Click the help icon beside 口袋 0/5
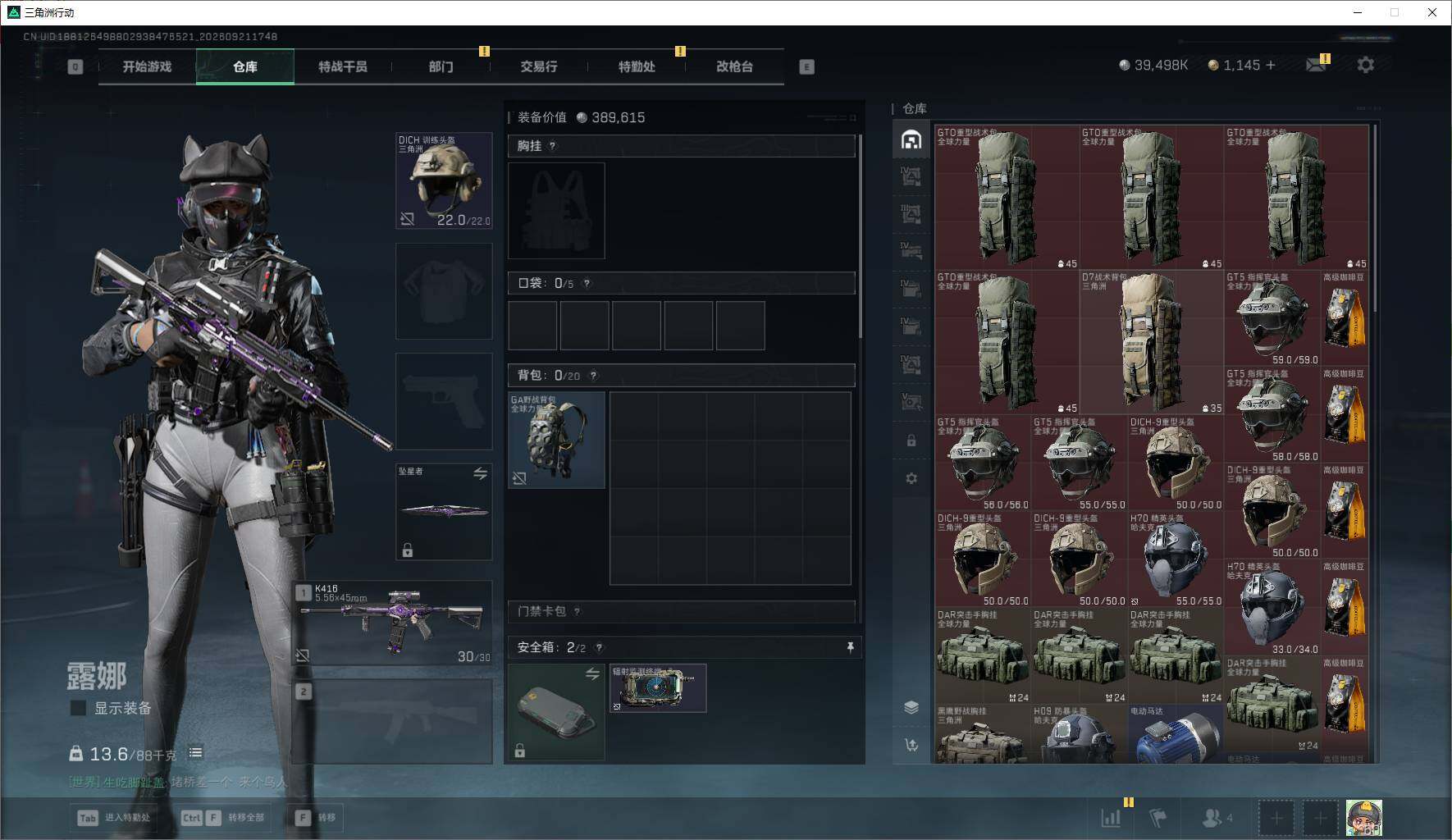 587,283
